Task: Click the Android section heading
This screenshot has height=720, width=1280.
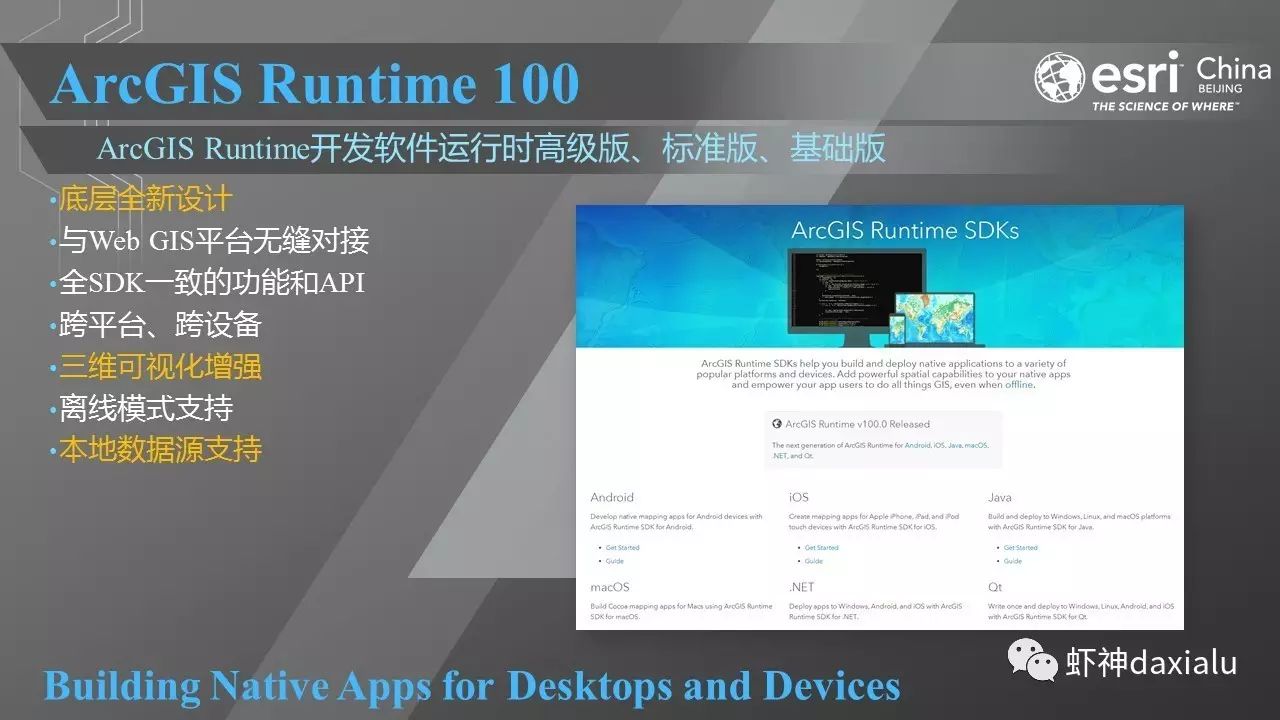Action: [x=612, y=497]
